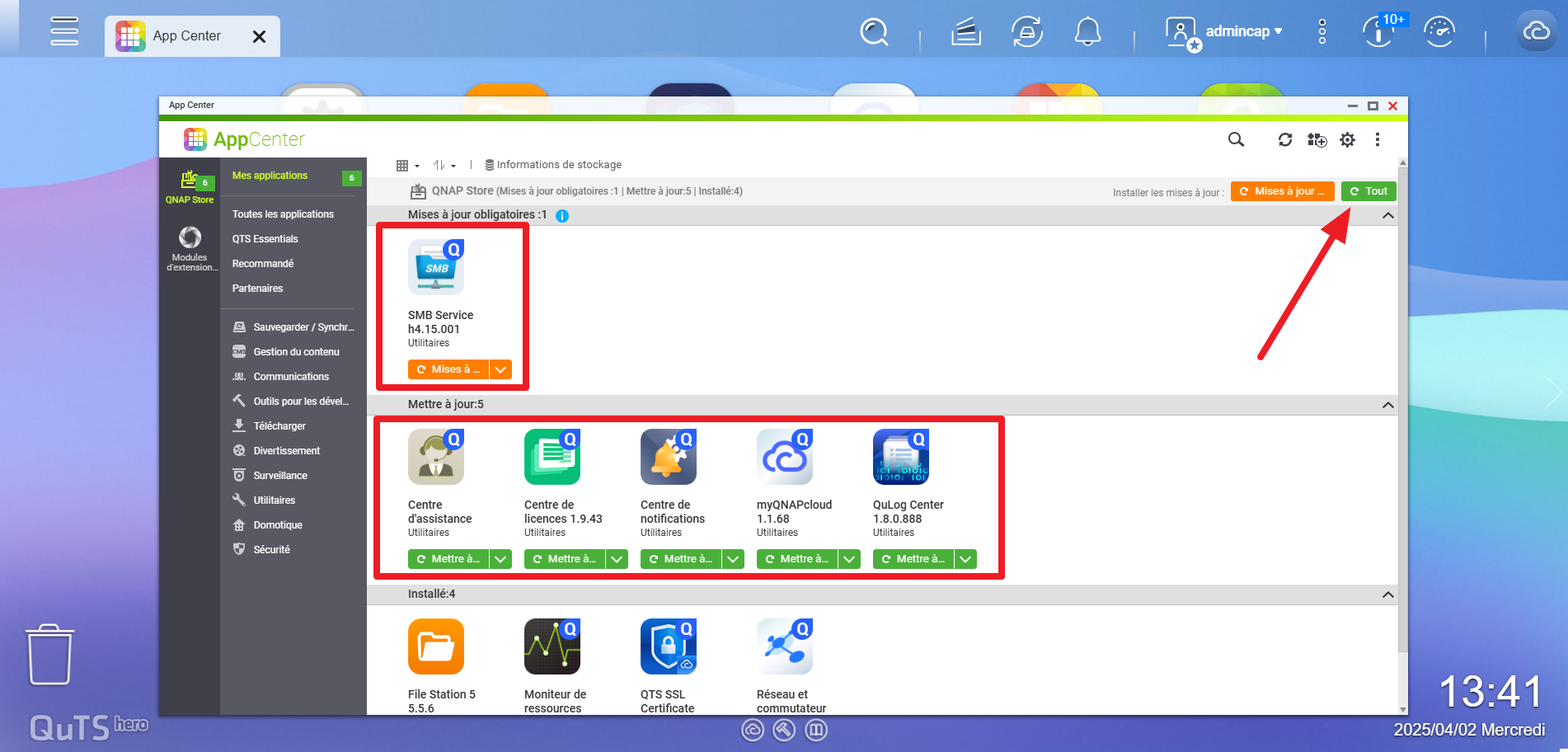Click the green Tout update button

[x=1368, y=191]
